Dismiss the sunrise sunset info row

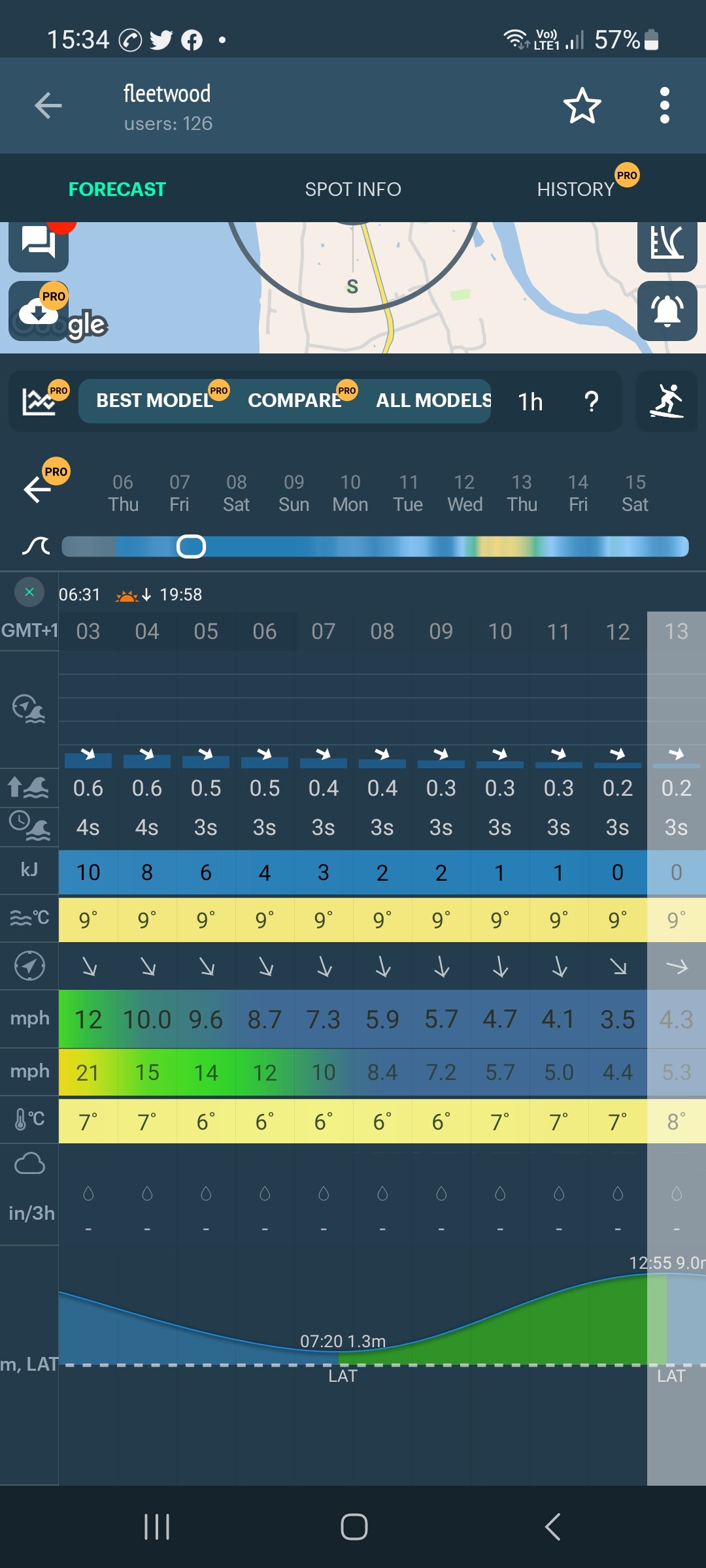click(x=29, y=592)
